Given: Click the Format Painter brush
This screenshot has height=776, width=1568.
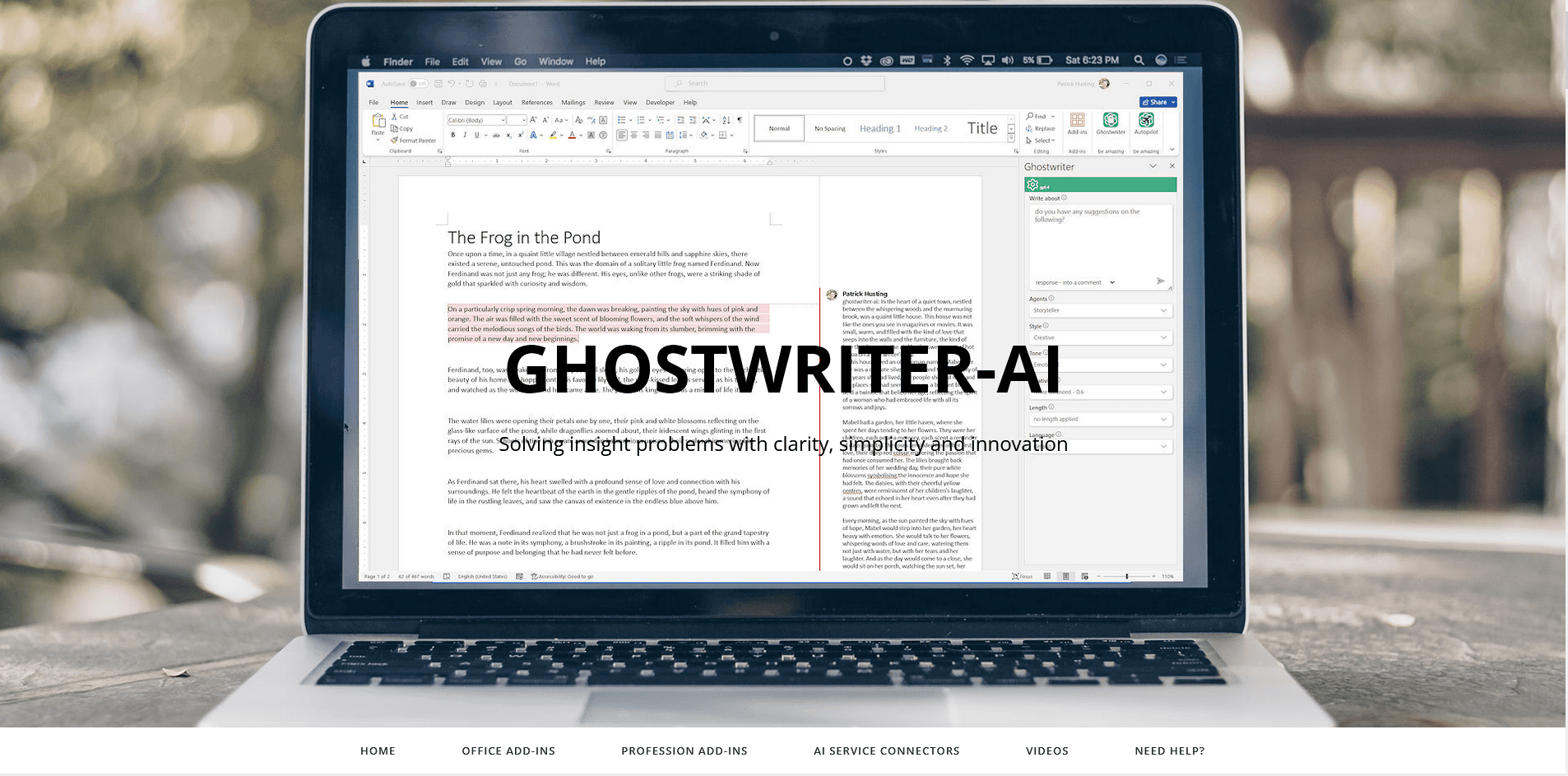Looking at the screenshot, I should point(414,141).
